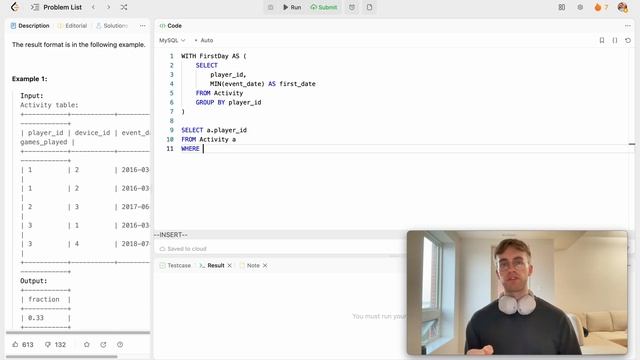The height and width of the screenshot is (360, 640).
Task: Reset code to default icon
Action: (628, 40)
